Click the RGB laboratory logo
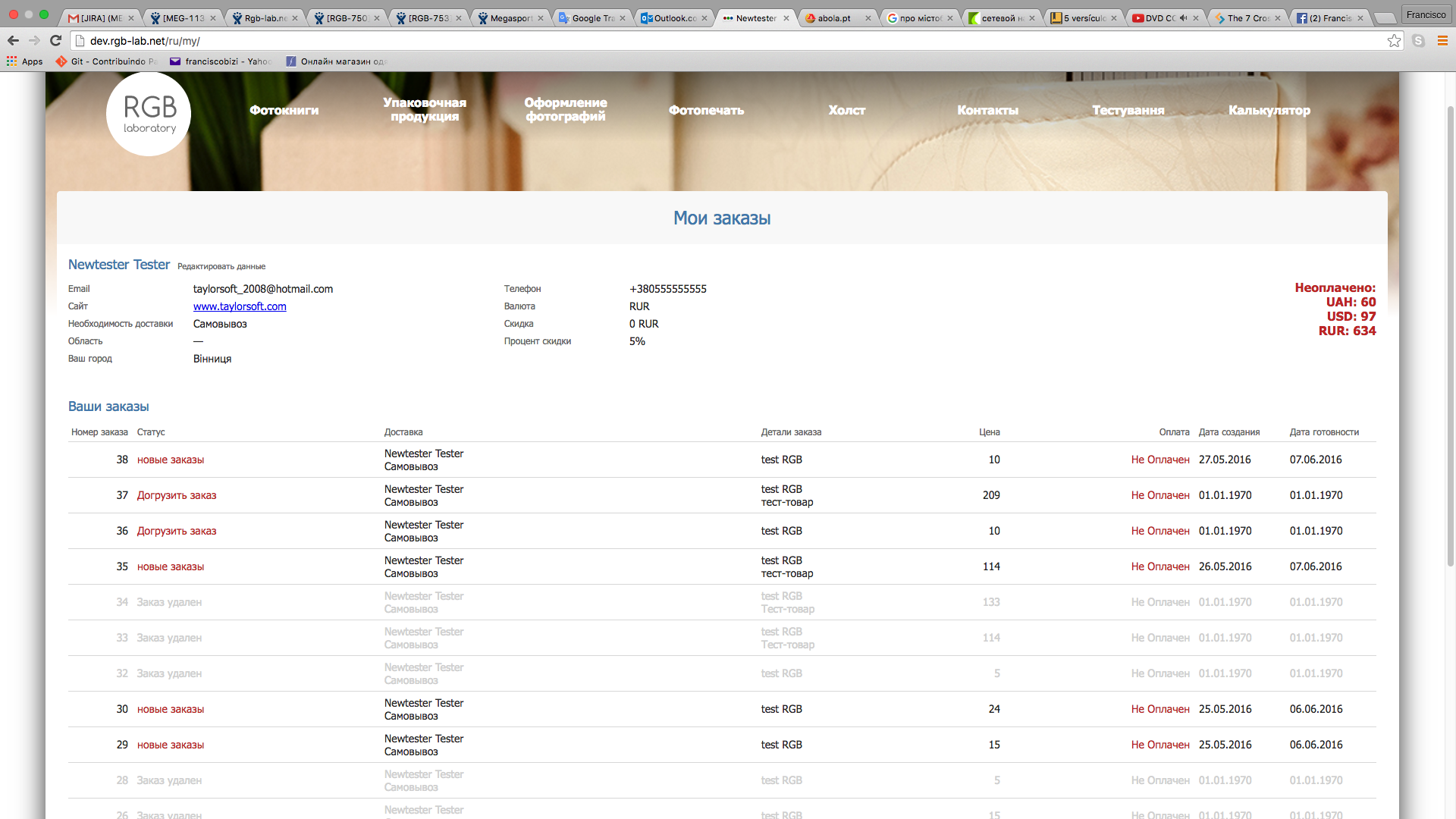Image resolution: width=1456 pixels, height=819 pixels. [149, 115]
